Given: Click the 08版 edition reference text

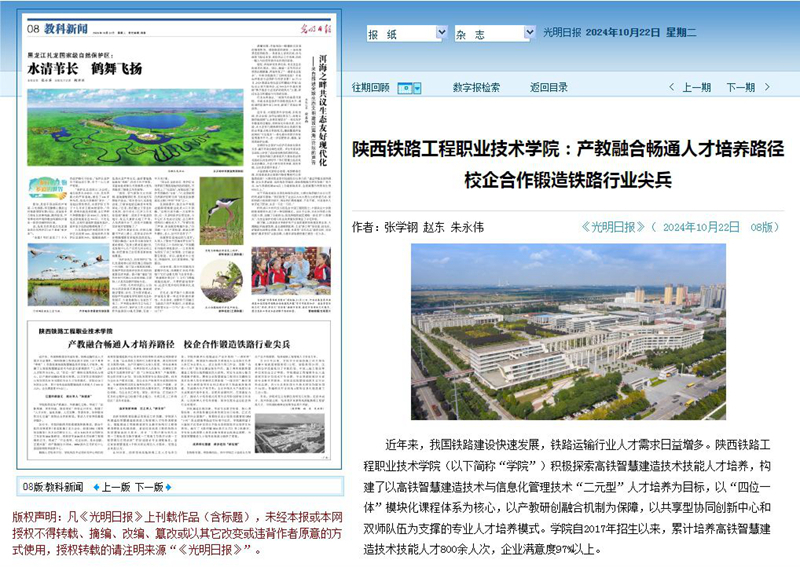Looking at the screenshot, I should click(762, 227).
